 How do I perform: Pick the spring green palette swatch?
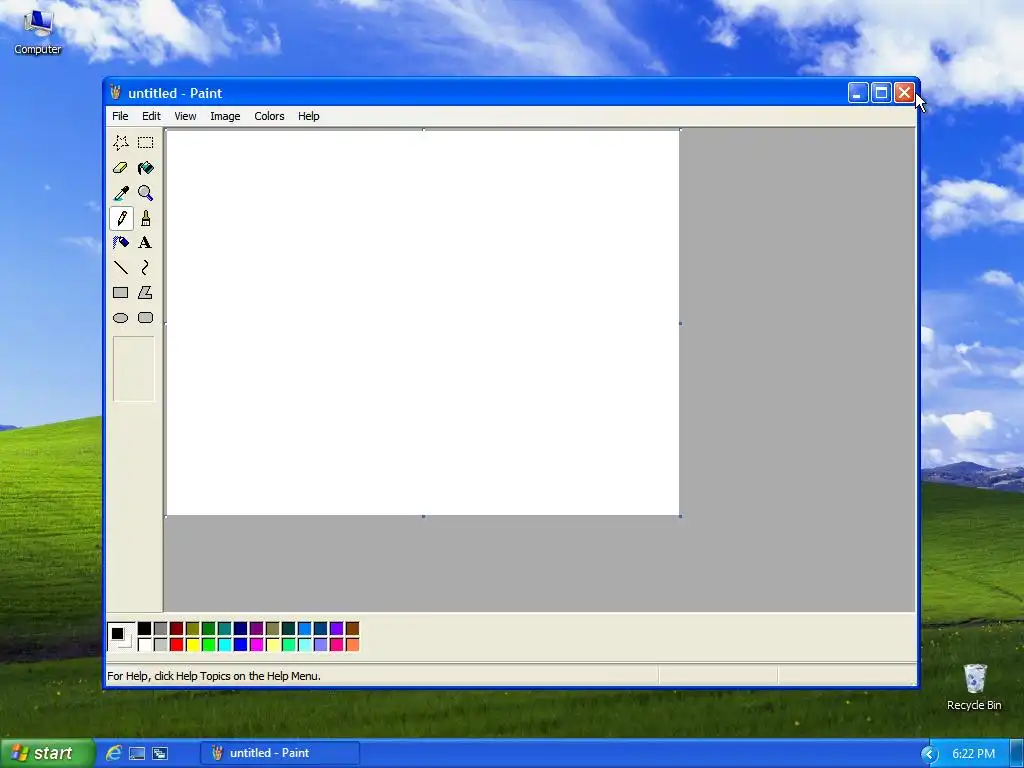coord(289,645)
